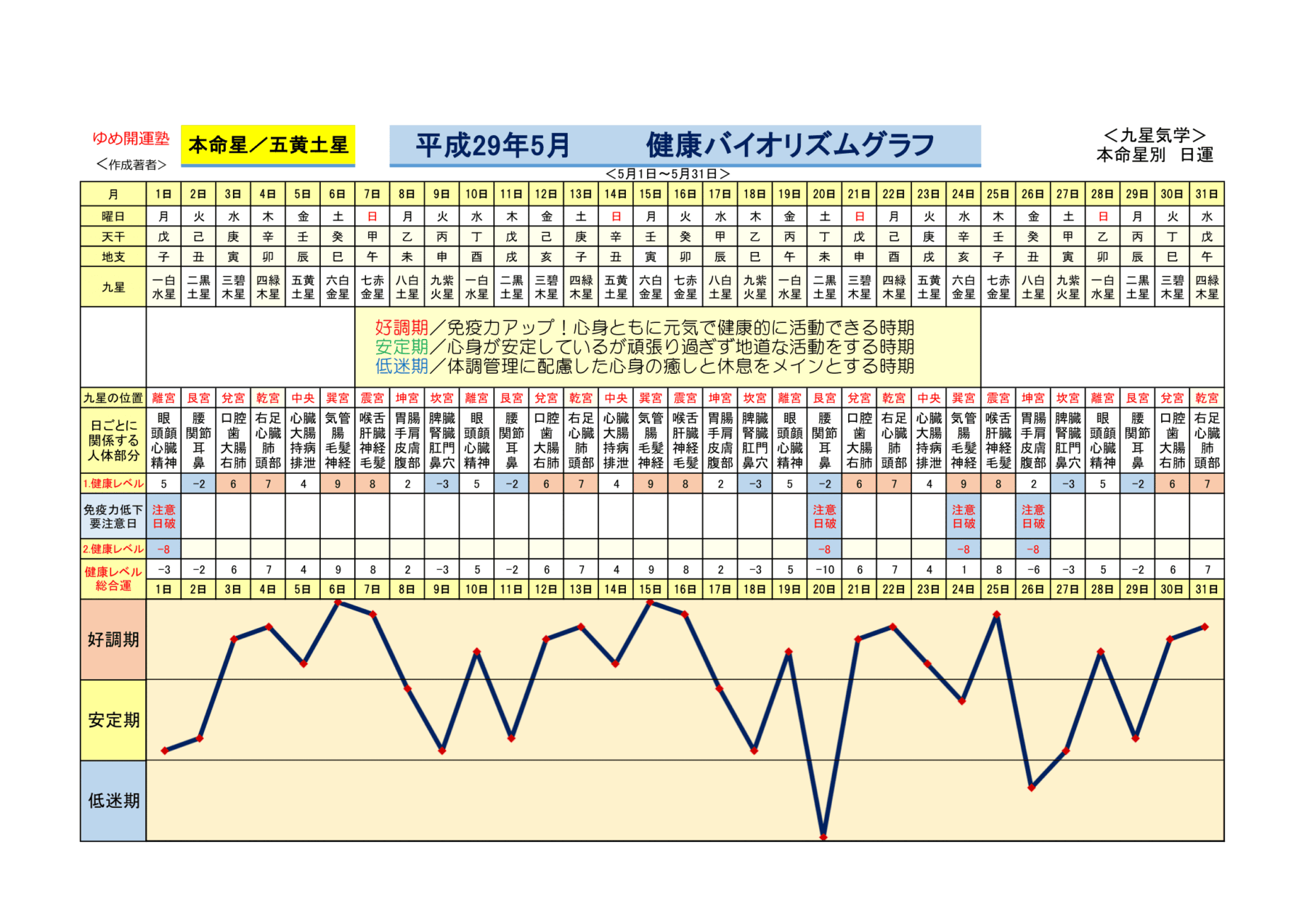Click the graph peak point on the 6th
The height and width of the screenshot is (924, 1307).
338,602
